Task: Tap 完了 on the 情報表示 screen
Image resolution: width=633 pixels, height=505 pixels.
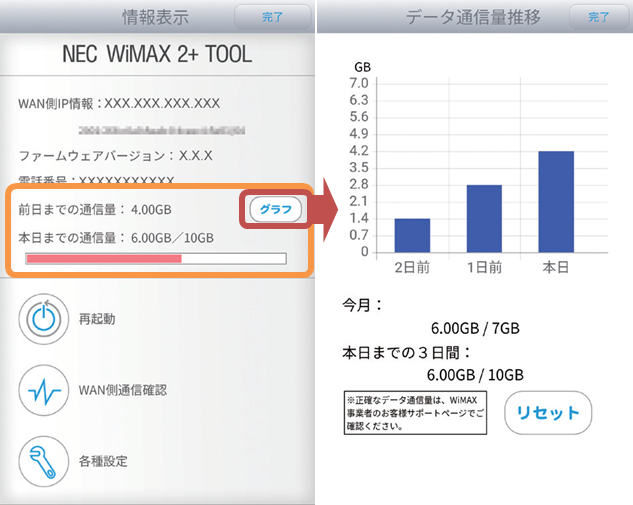Action: click(272, 17)
